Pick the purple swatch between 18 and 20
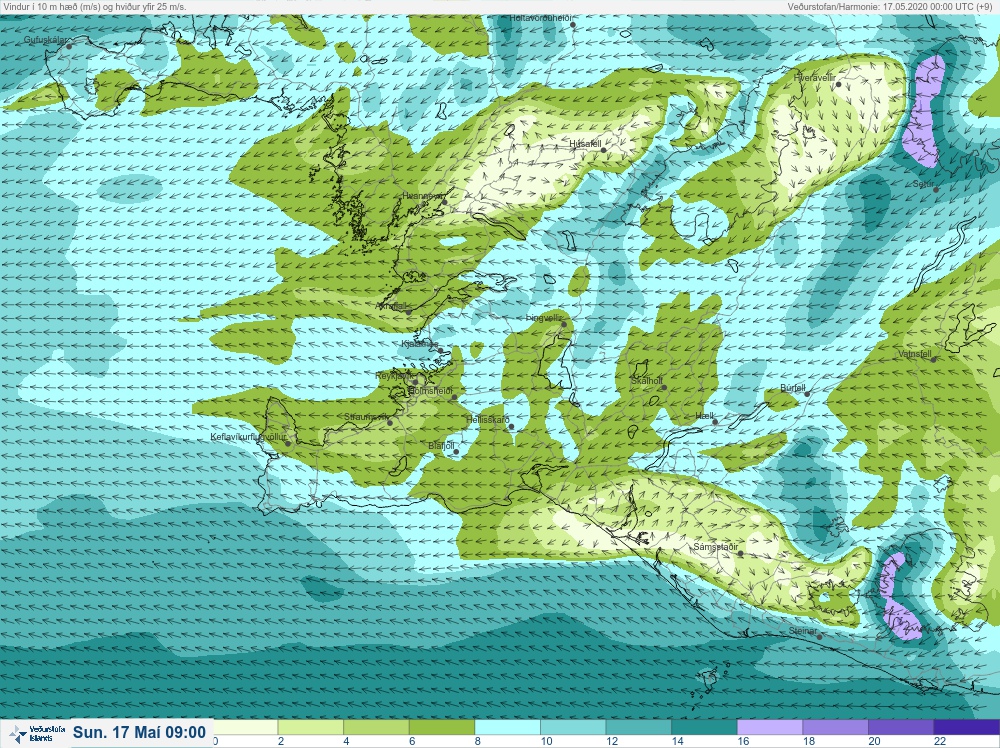This screenshot has width=1000, height=748. coord(836,728)
